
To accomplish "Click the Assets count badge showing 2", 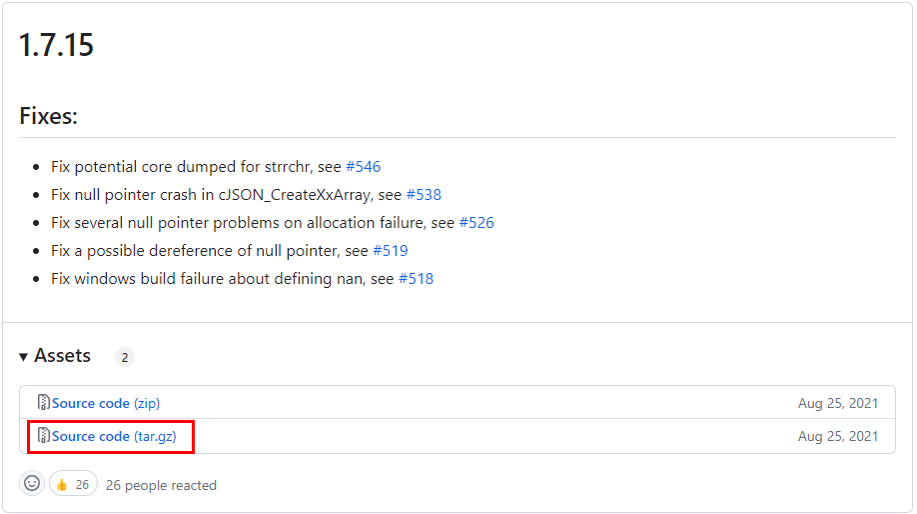I will tap(125, 357).
